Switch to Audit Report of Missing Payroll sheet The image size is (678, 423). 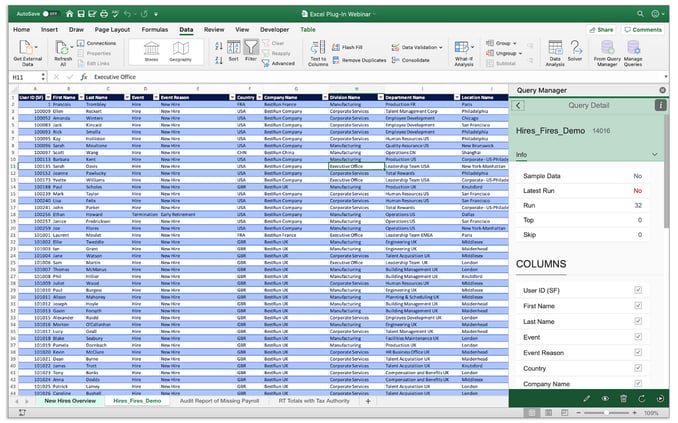point(219,401)
